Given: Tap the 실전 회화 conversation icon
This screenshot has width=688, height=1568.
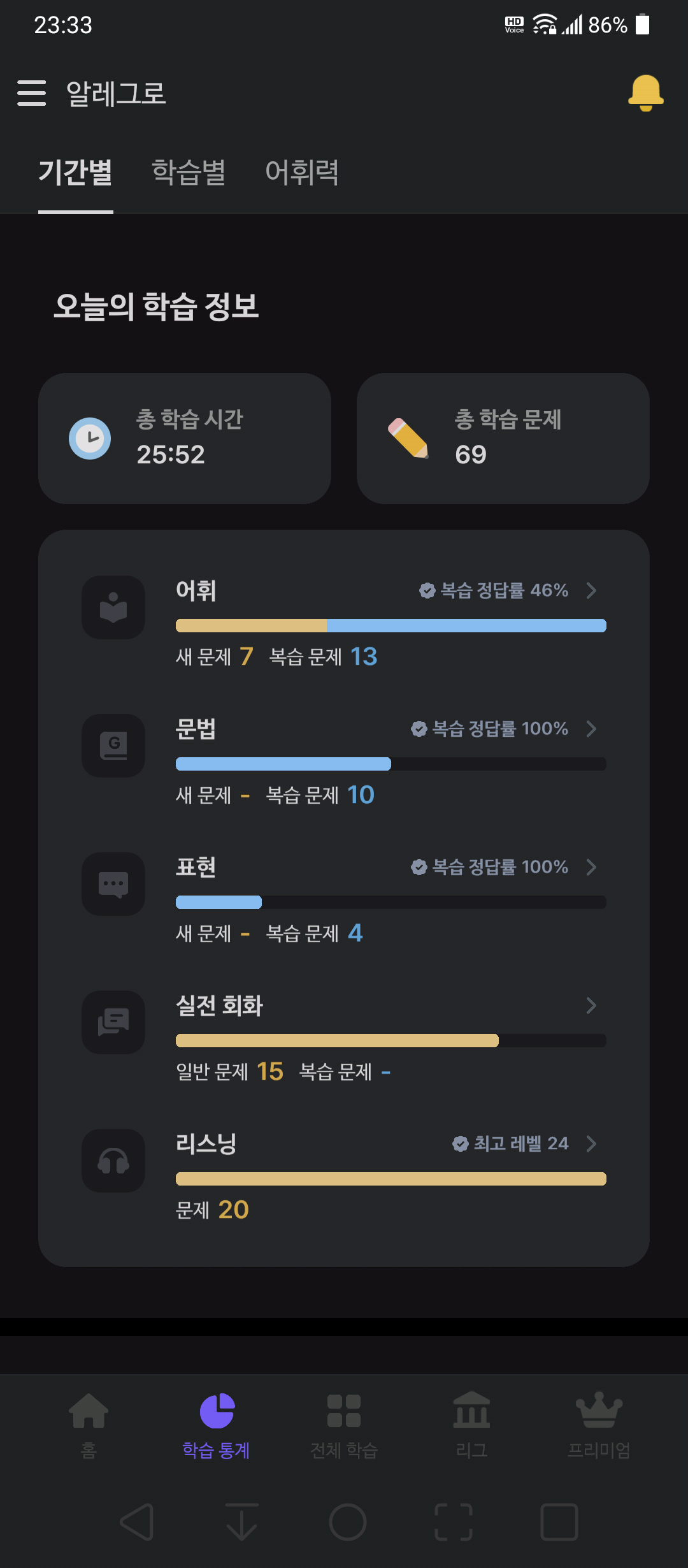Looking at the screenshot, I should tap(113, 1022).
